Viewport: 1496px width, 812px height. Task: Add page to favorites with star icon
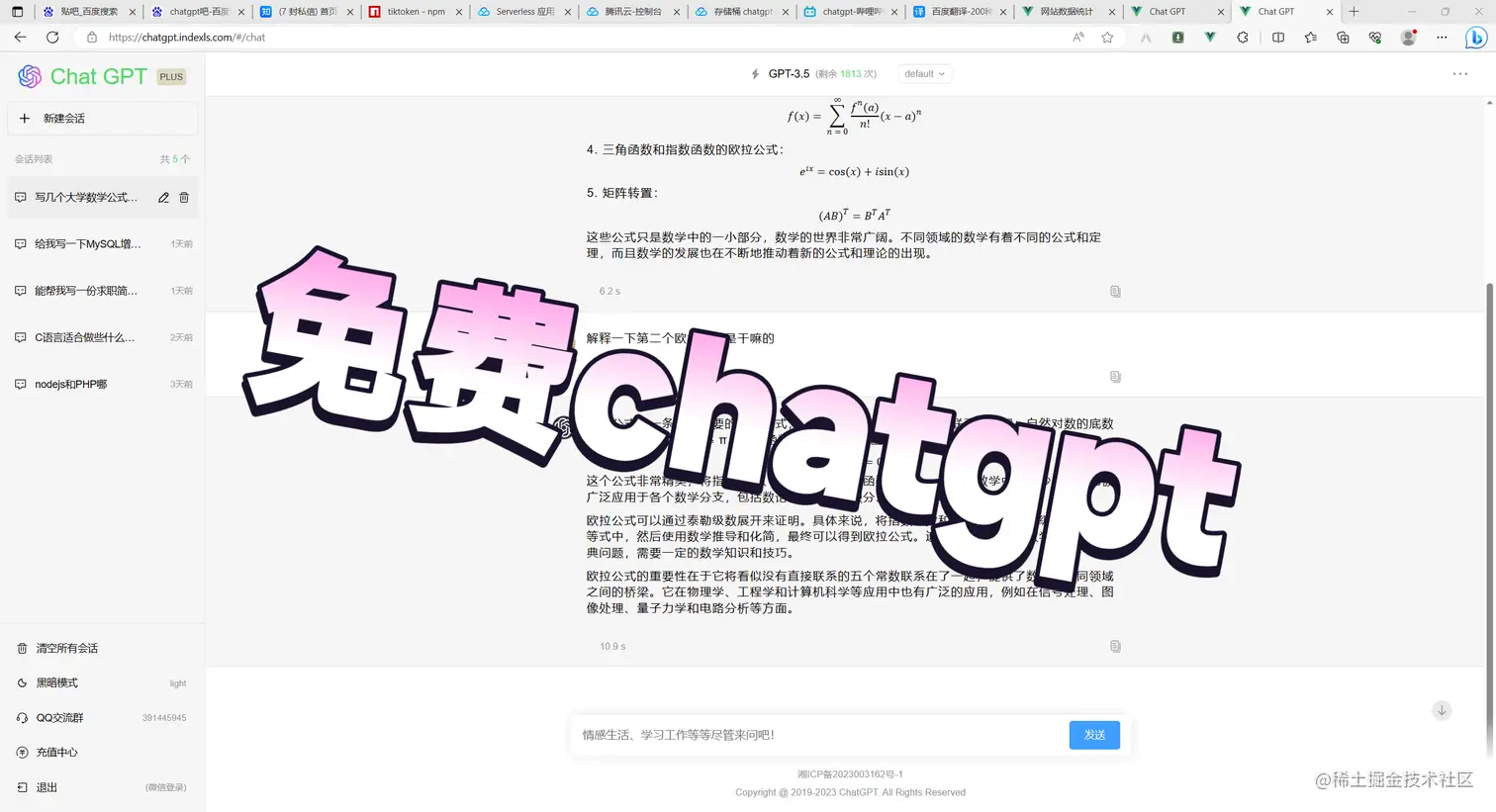coord(1107,38)
